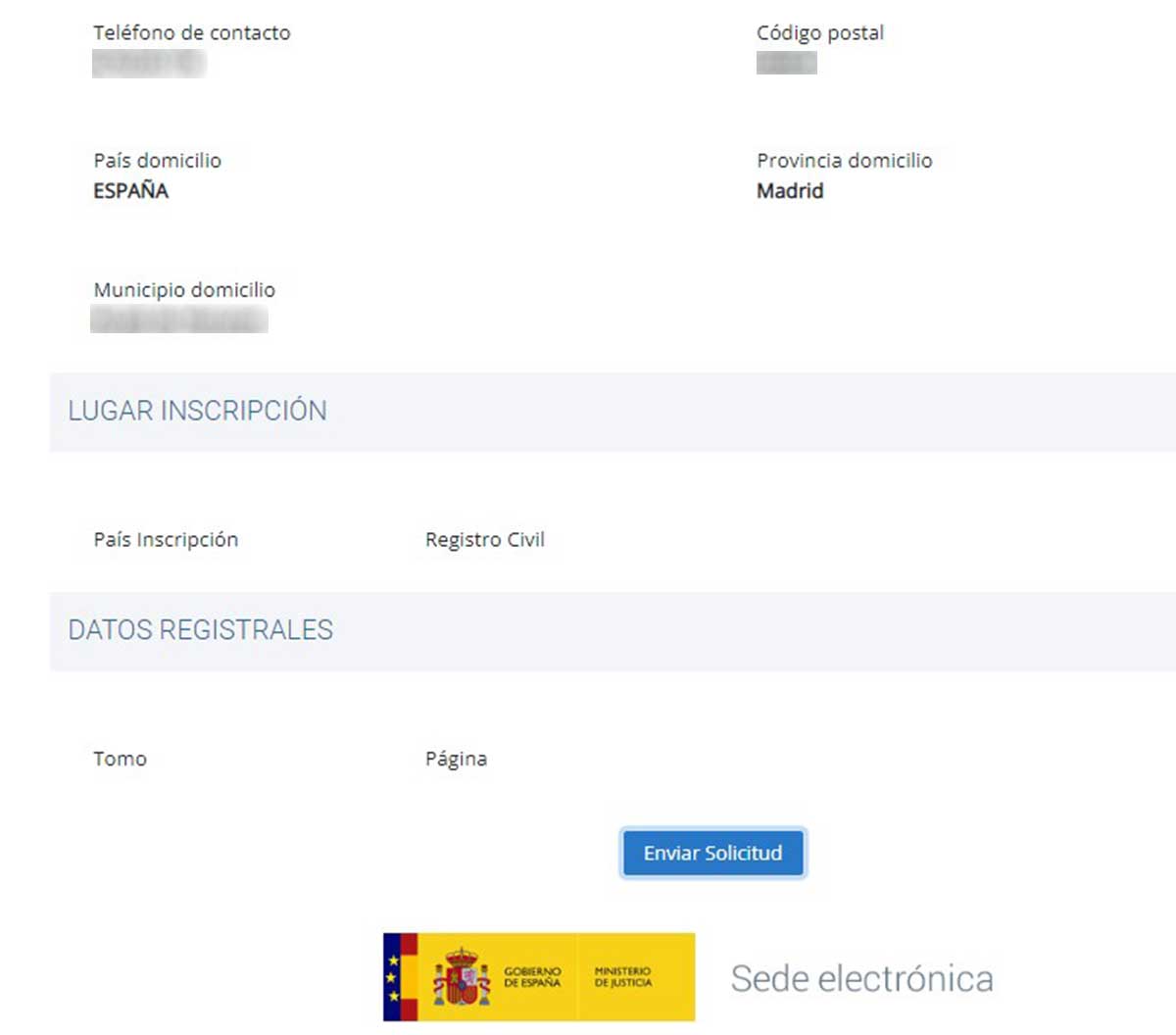Select the DATOS REGISTRALES section header
This screenshot has width=1176, height=1035.
200,630
